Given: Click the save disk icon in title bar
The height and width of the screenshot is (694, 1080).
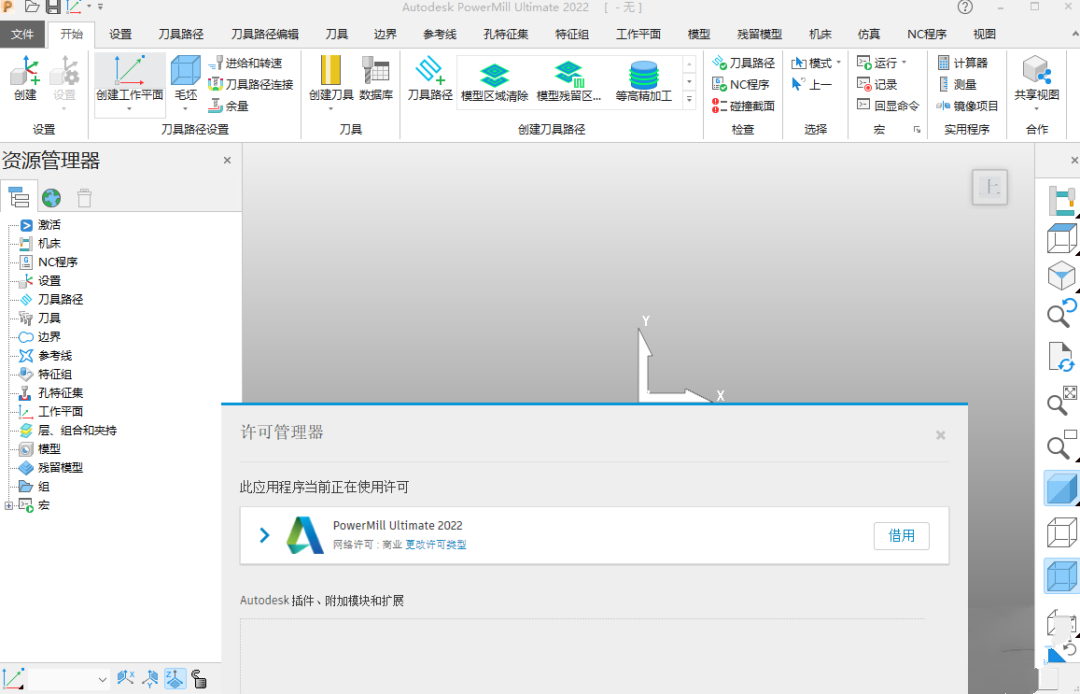Looking at the screenshot, I should point(53,7).
